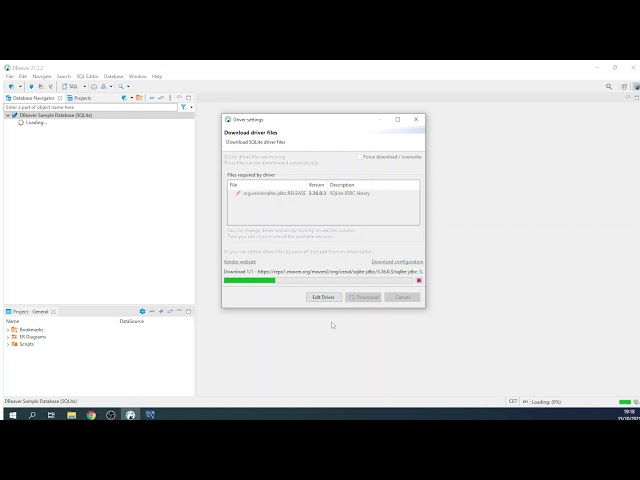The image size is (640, 480).
Task: Click the Commit icon next to SQL dropdown
Action: point(94,87)
